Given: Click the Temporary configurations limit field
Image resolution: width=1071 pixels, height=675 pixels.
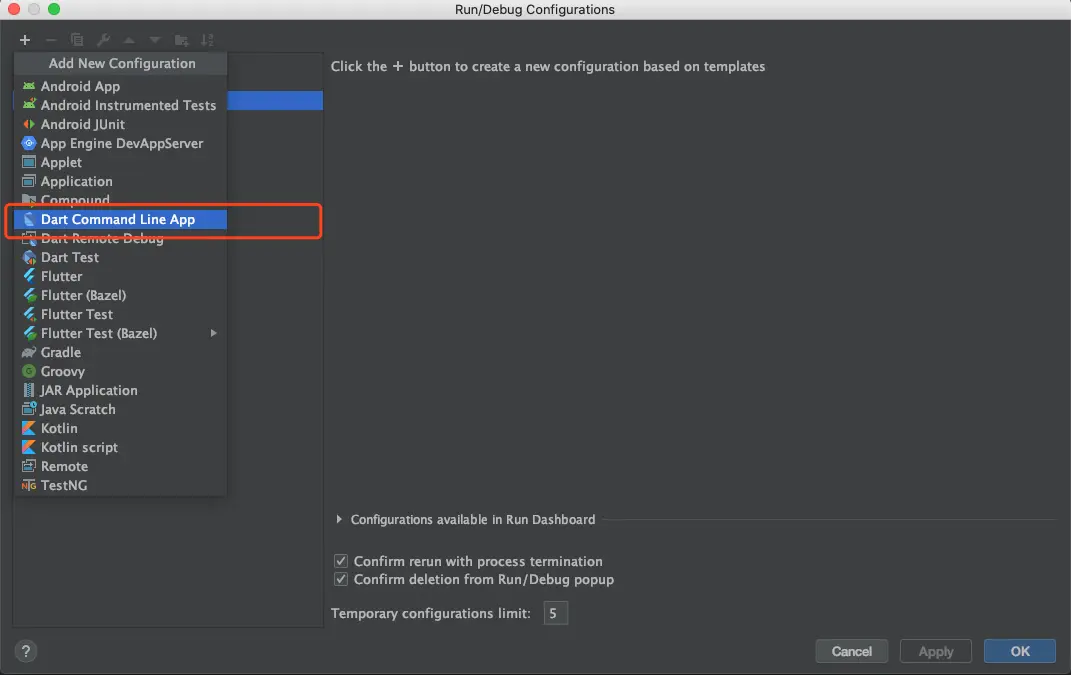Looking at the screenshot, I should point(555,614).
